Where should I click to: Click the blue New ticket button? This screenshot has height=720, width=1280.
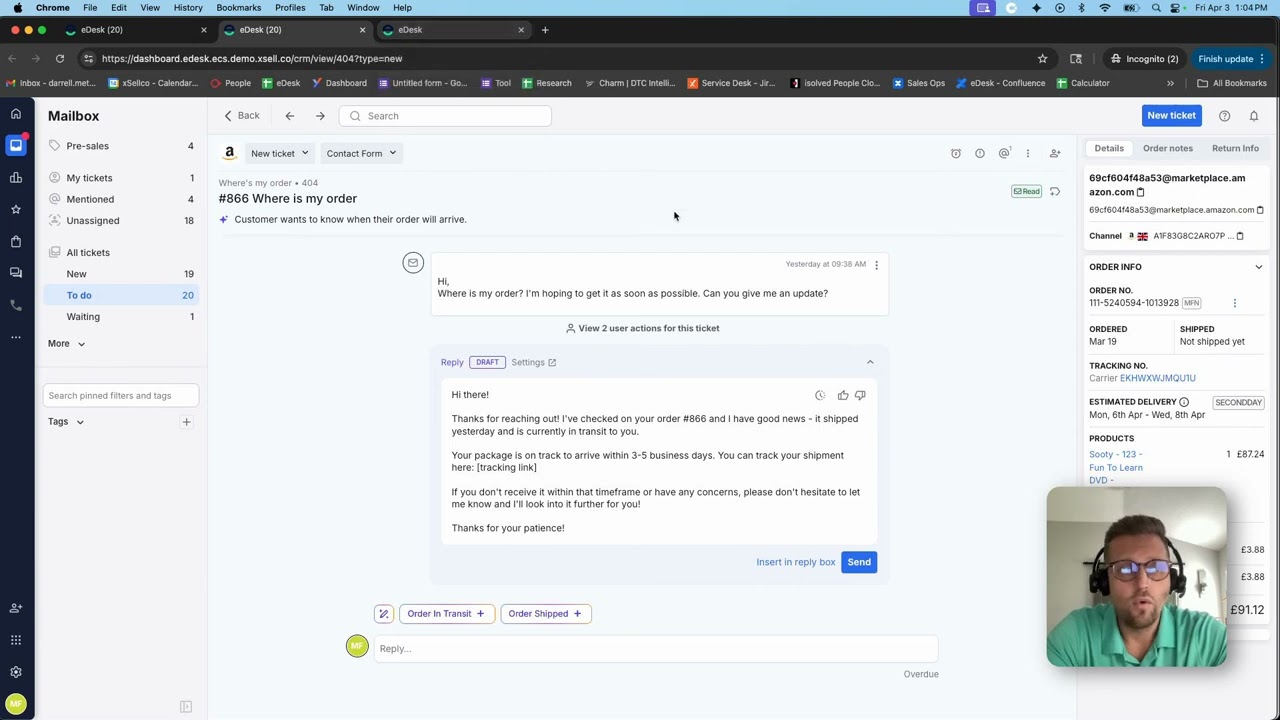click(1171, 115)
